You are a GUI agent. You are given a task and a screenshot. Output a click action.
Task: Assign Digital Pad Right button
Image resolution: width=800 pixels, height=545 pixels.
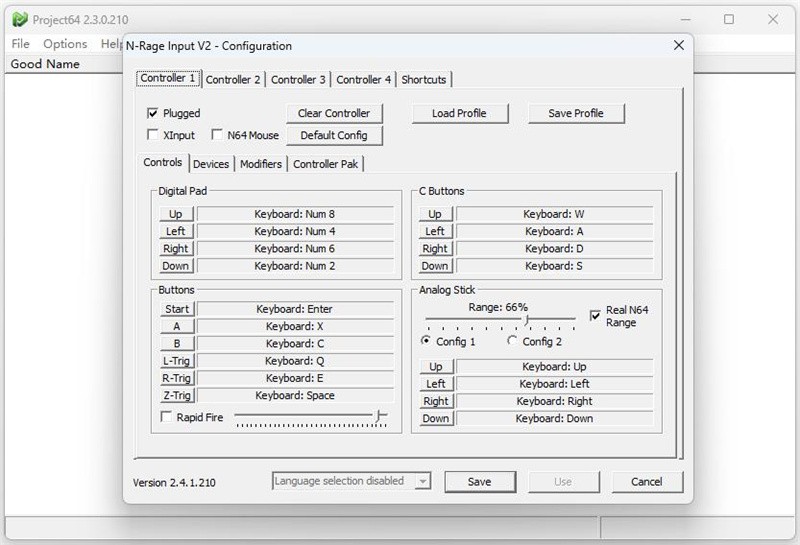(x=176, y=249)
